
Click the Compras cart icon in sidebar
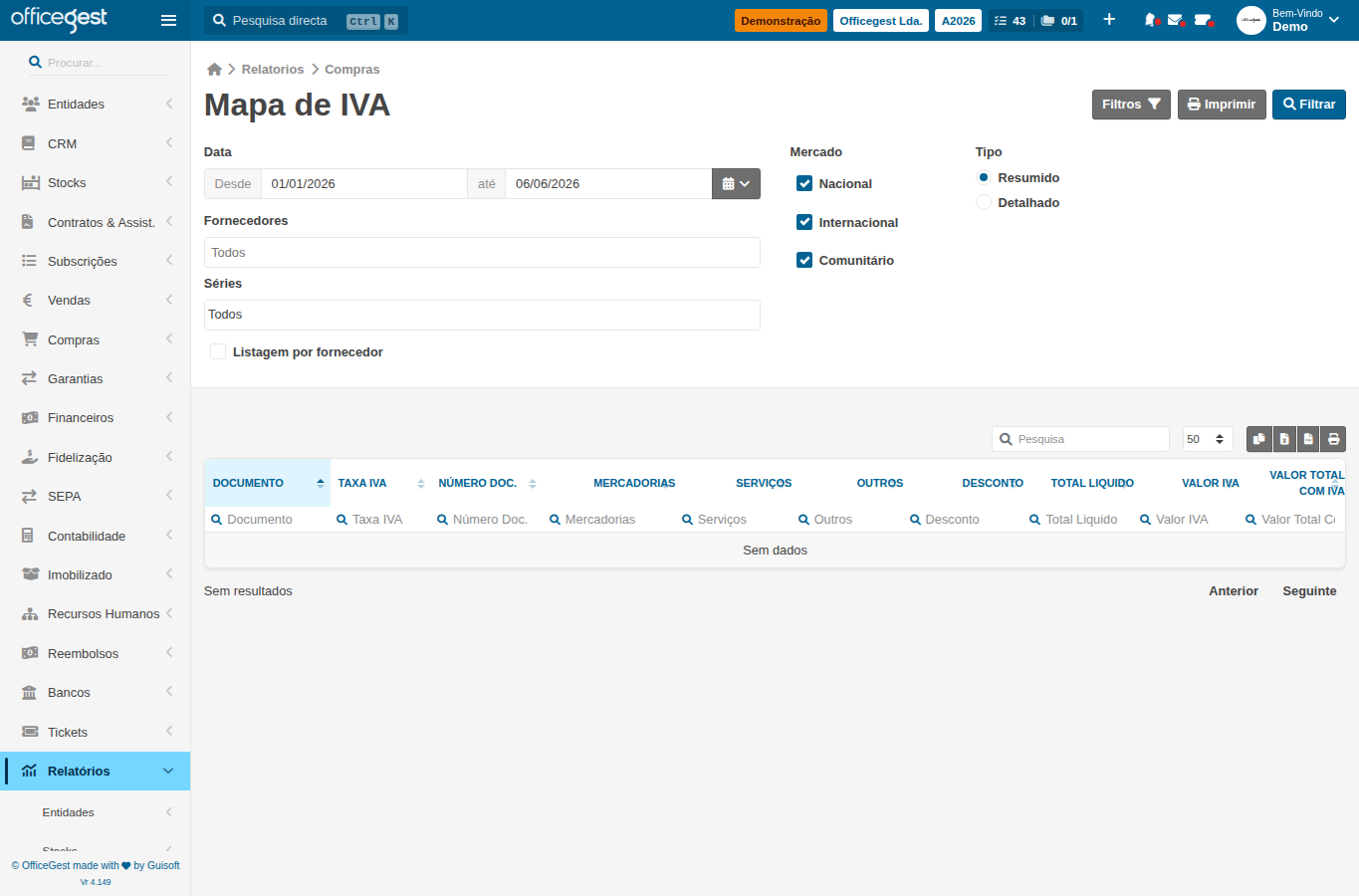pos(30,339)
